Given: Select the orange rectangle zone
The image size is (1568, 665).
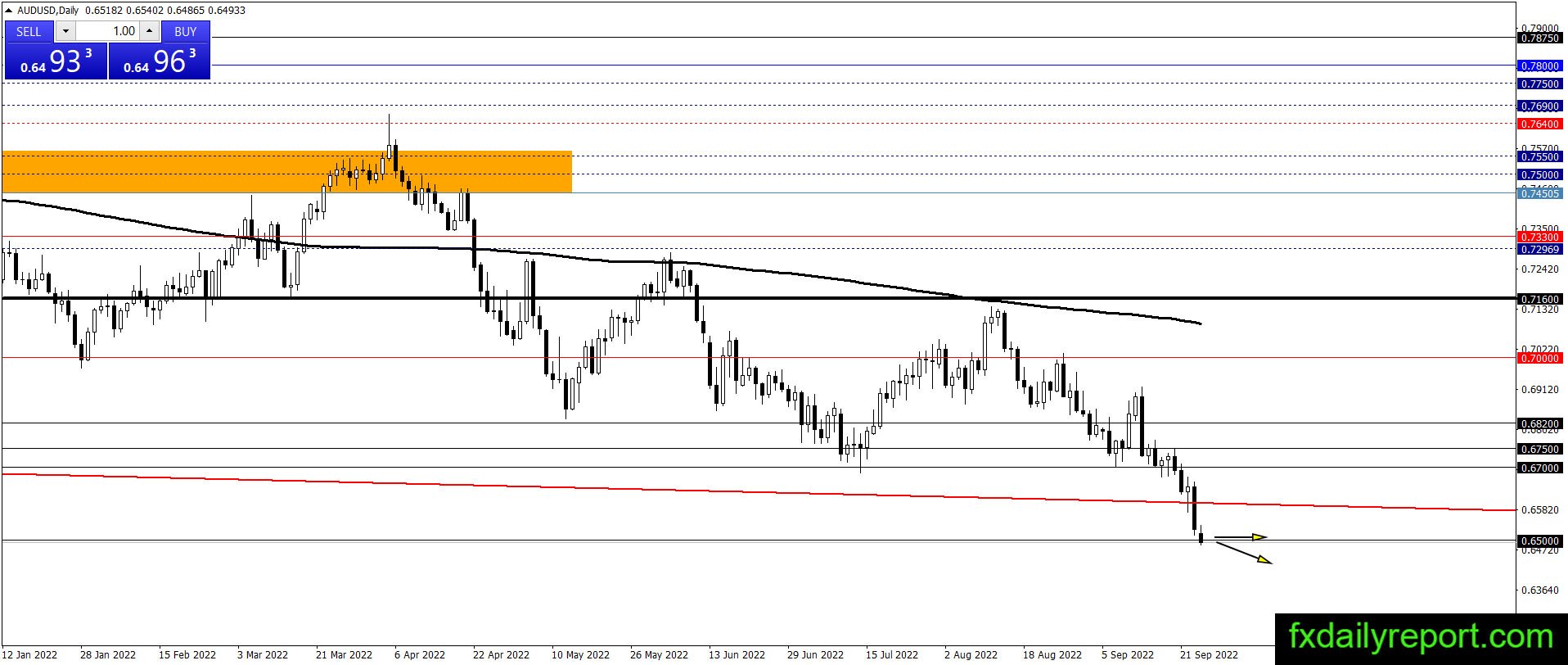Looking at the screenshot, I should click(x=286, y=171).
